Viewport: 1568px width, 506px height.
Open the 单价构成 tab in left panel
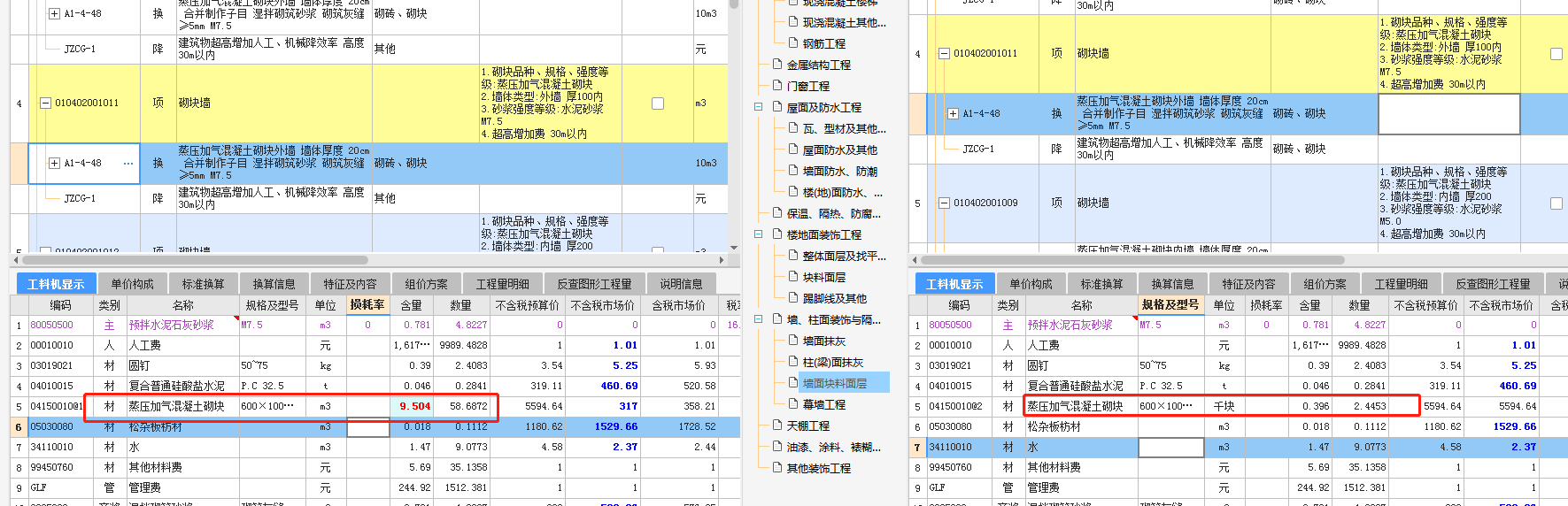tap(132, 284)
